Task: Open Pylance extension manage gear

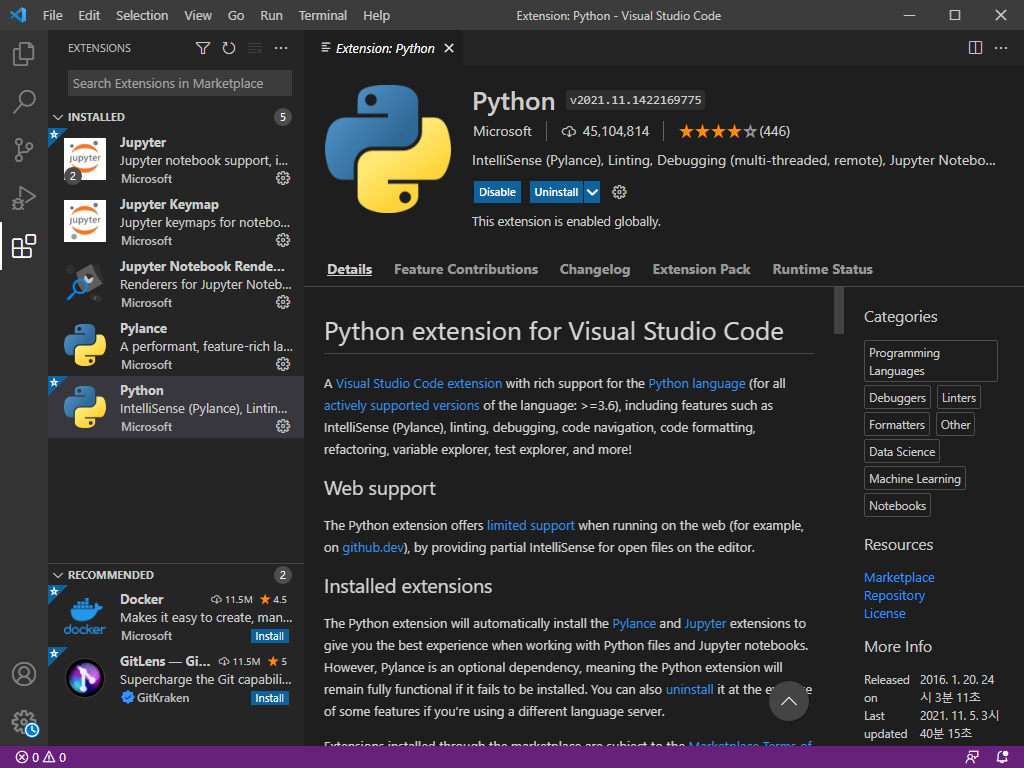Action: click(283, 364)
